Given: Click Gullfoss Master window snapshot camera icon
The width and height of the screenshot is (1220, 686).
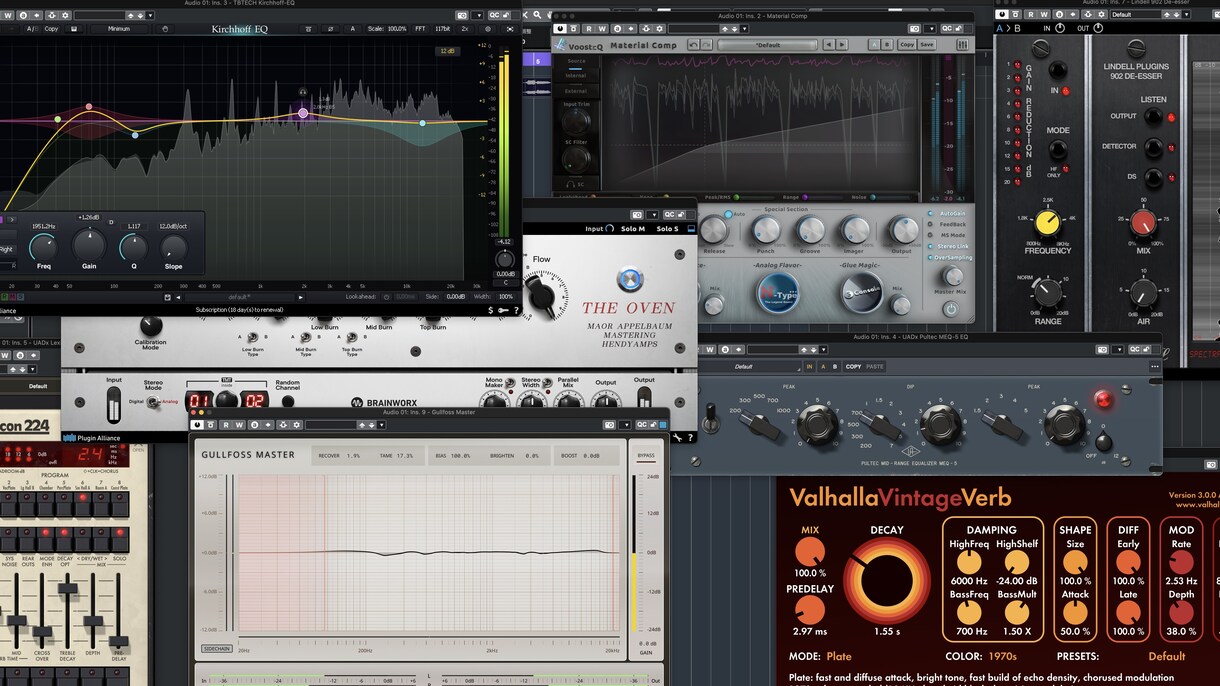Looking at the screenshot, I should coord(609,425).
